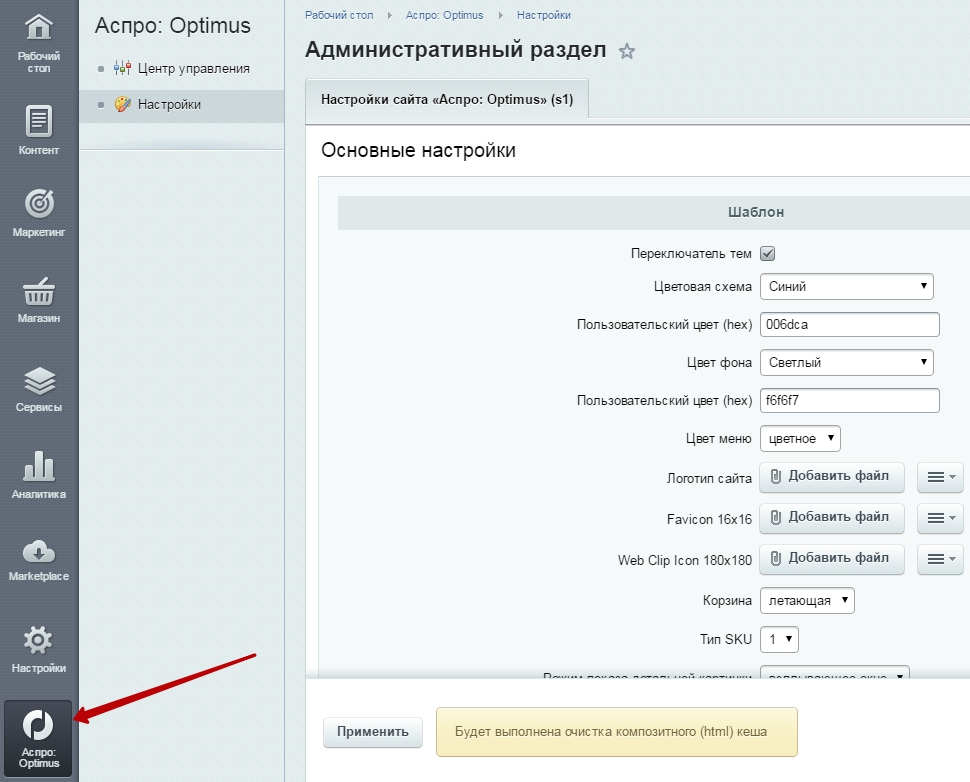Expand the Логотип сайта file options menu
Viewport: 970px width, 782px height.
940,477
